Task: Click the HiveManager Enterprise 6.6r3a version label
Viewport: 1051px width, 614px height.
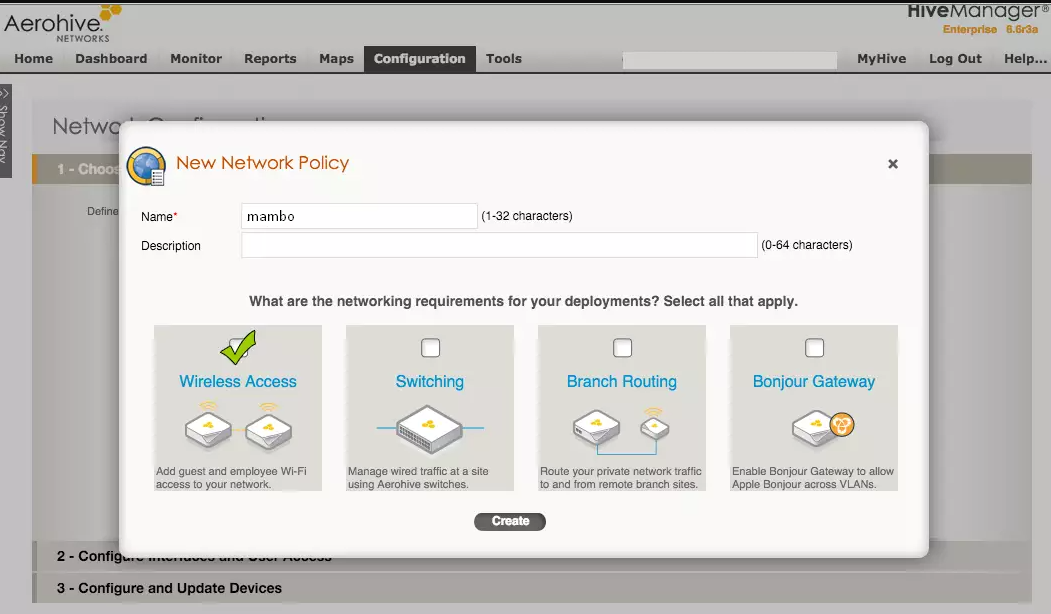Action: [x=991, y=29]
